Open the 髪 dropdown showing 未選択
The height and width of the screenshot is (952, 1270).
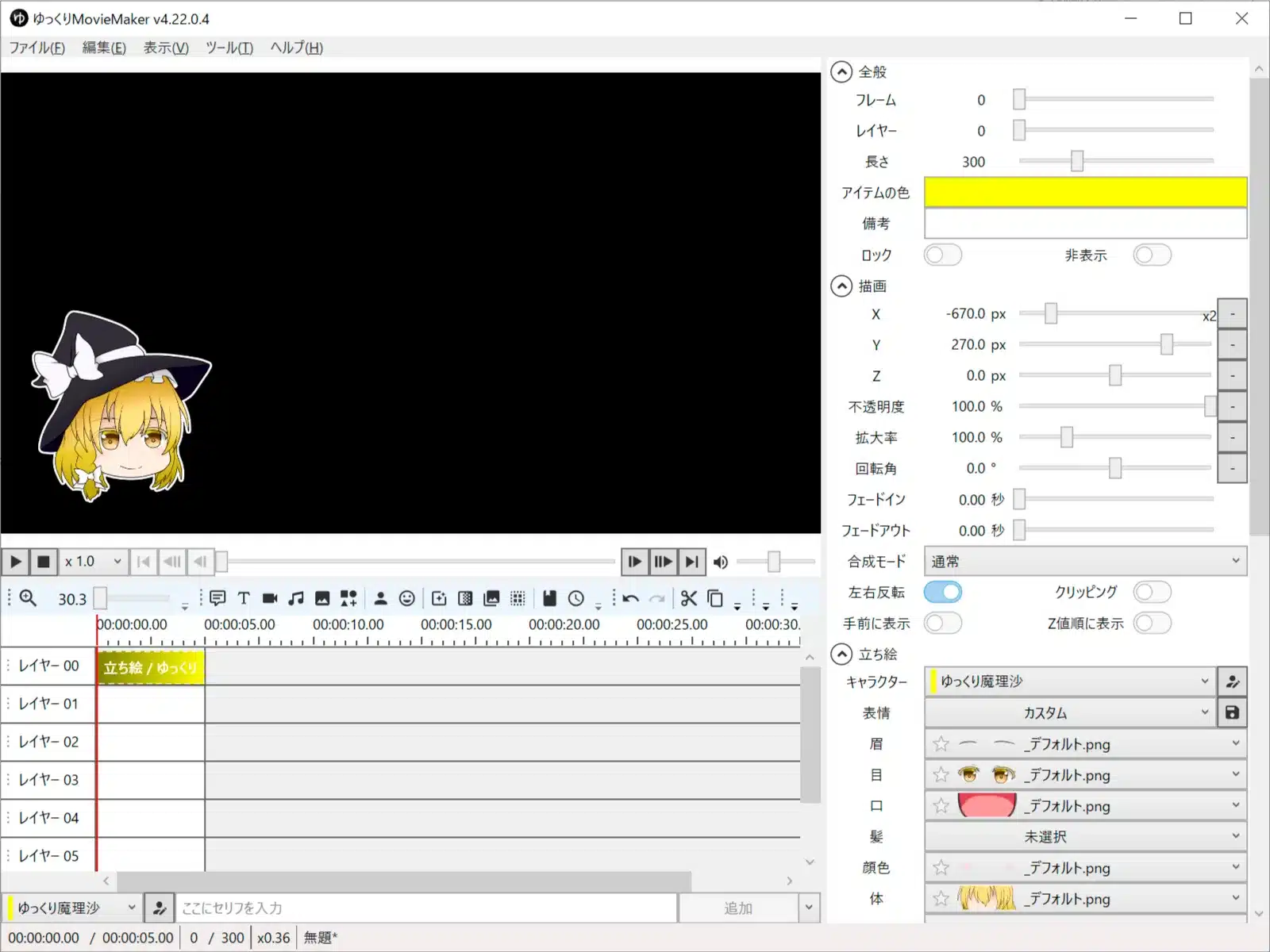[x=1085, y=836]
